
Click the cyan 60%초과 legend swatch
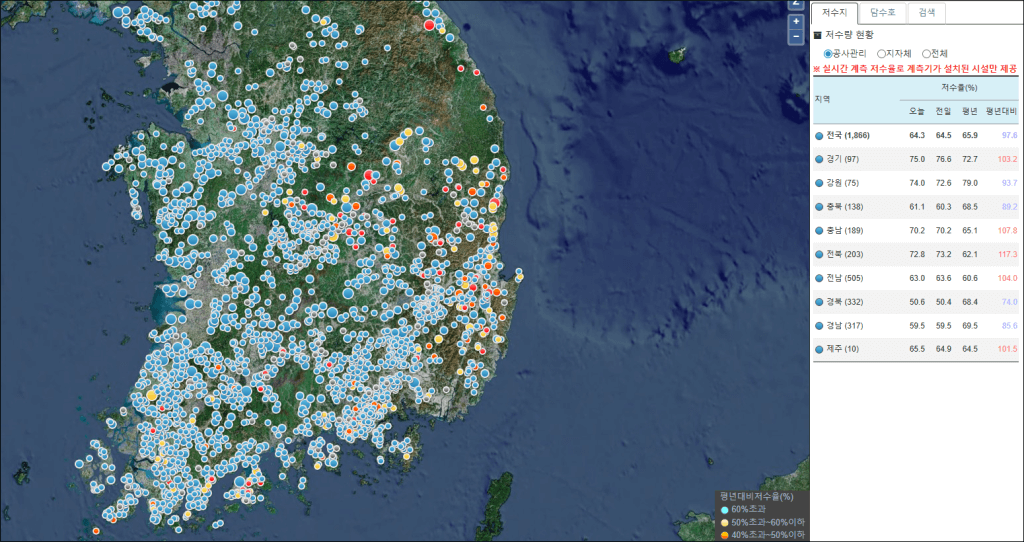[x=725, y=510]
